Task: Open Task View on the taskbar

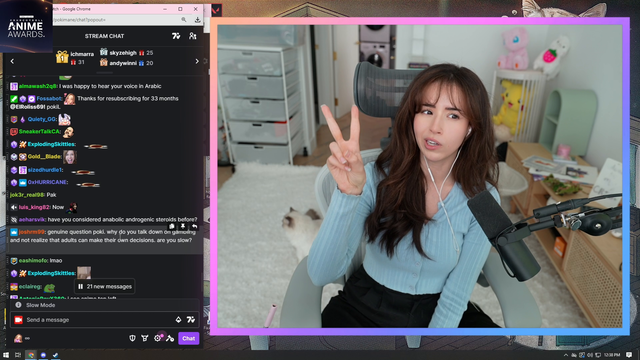Action: click(x=18, y=355)
